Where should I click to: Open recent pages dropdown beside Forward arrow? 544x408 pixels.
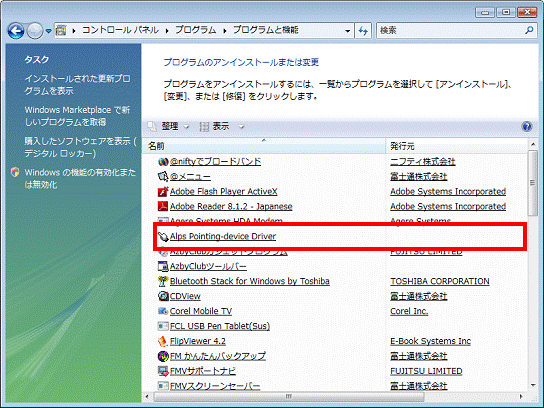(49, 31)
